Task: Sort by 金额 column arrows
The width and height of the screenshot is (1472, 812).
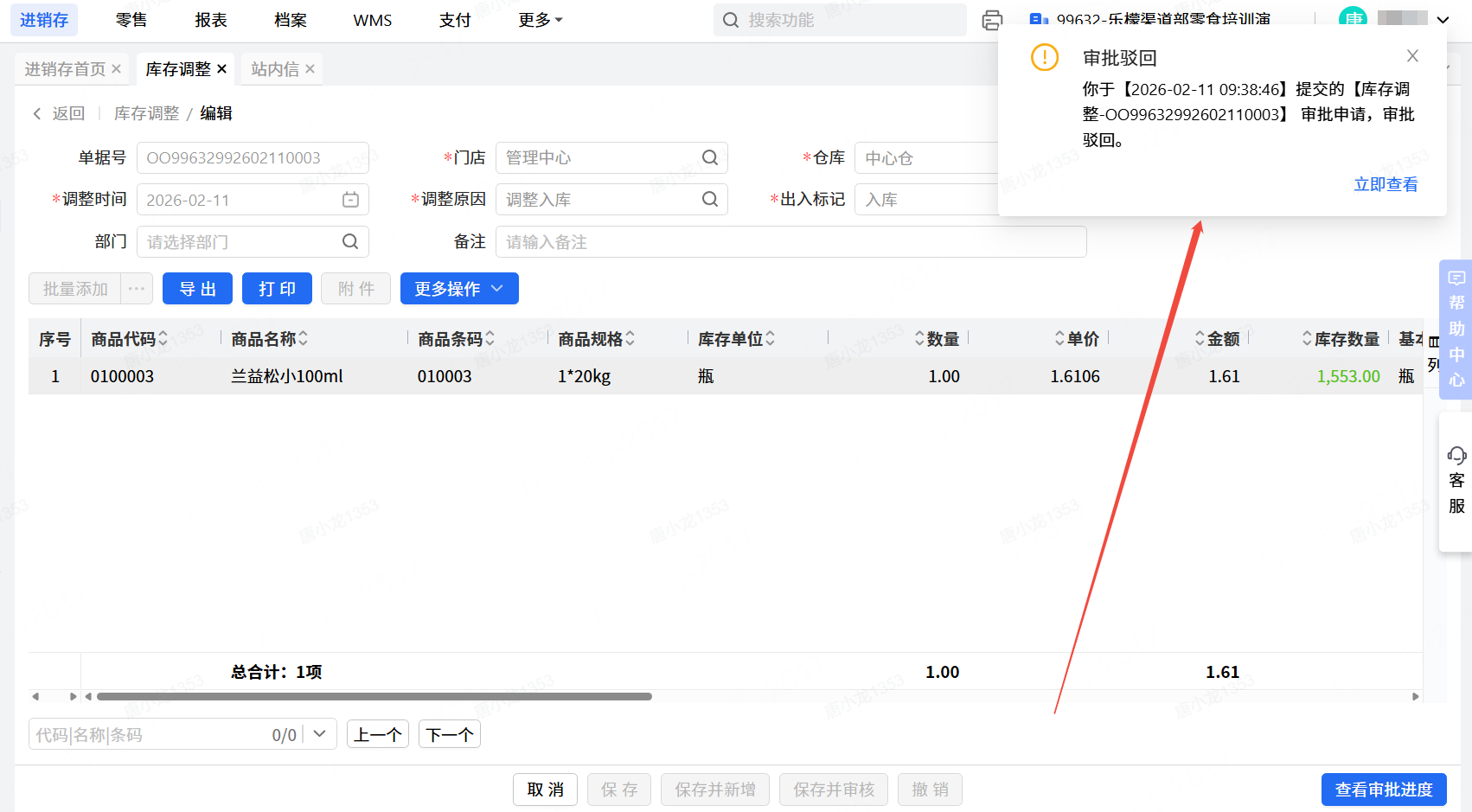Action: click(x=1200, y=339)
